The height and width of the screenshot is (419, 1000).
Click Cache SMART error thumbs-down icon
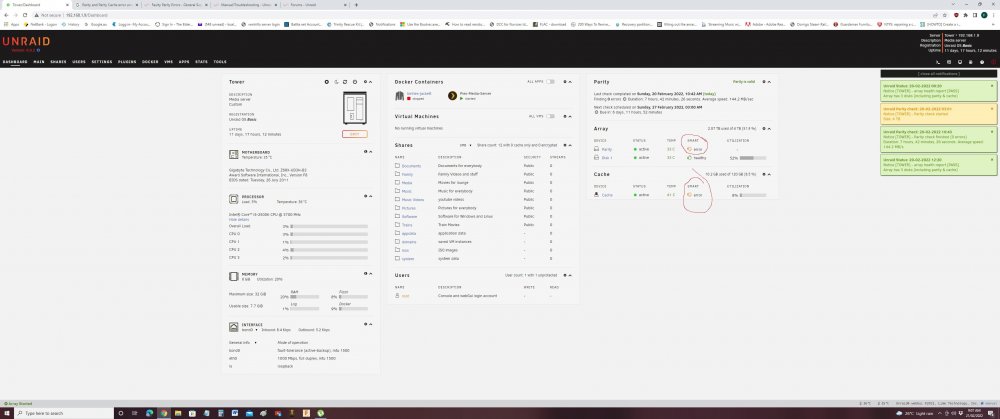(x=689, y=195)
